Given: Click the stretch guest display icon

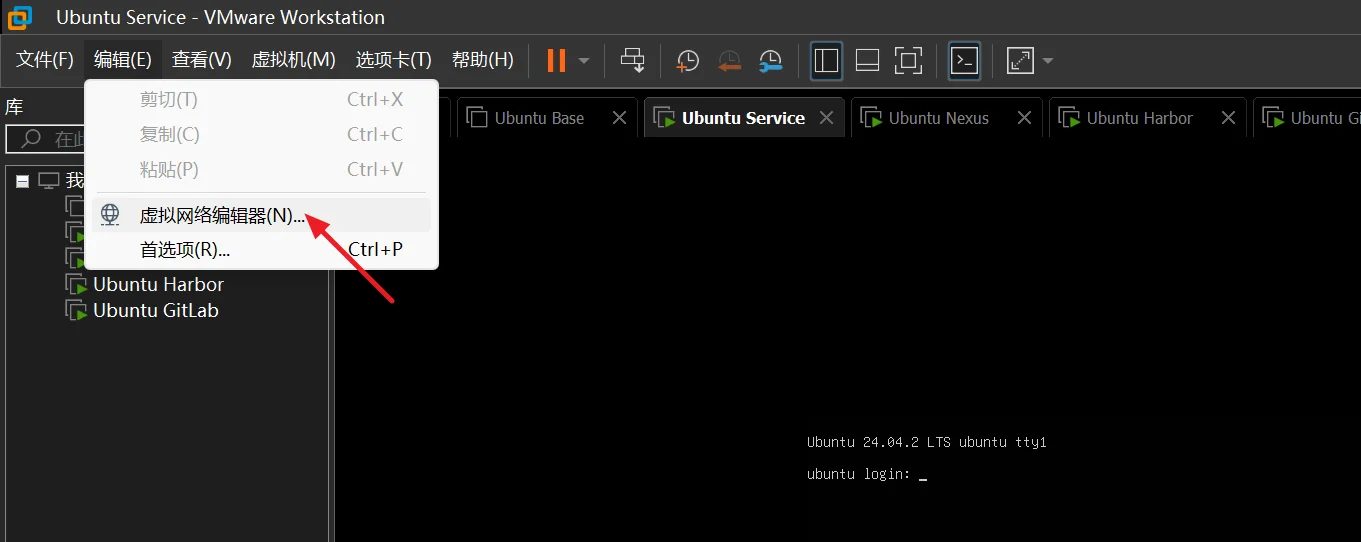Looking at the screenshot, I should (1020, 60).
